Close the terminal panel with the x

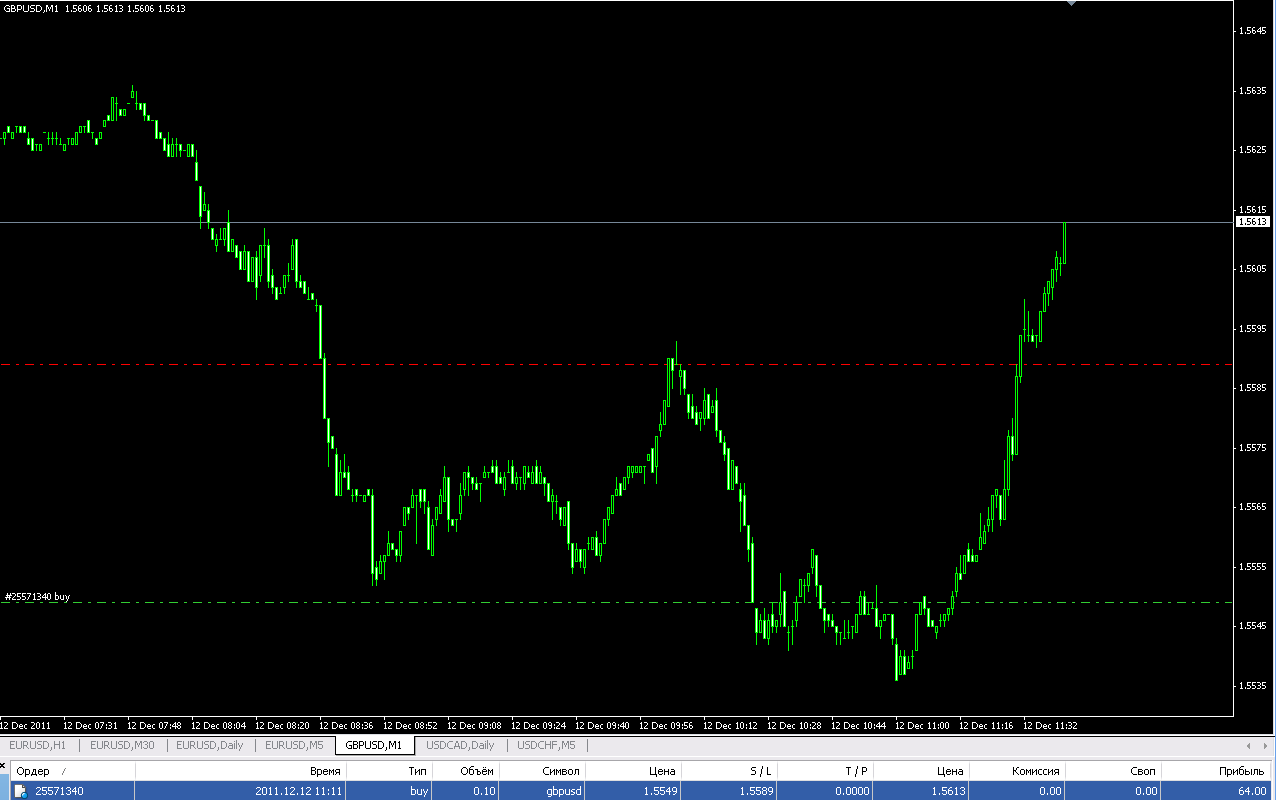3,765
